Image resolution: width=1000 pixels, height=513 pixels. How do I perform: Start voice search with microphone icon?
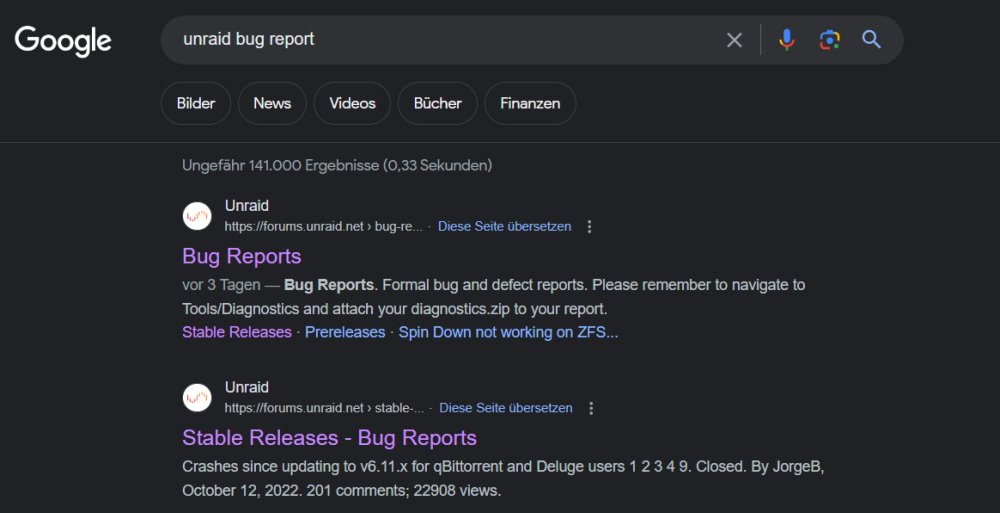tap(787, 40)
